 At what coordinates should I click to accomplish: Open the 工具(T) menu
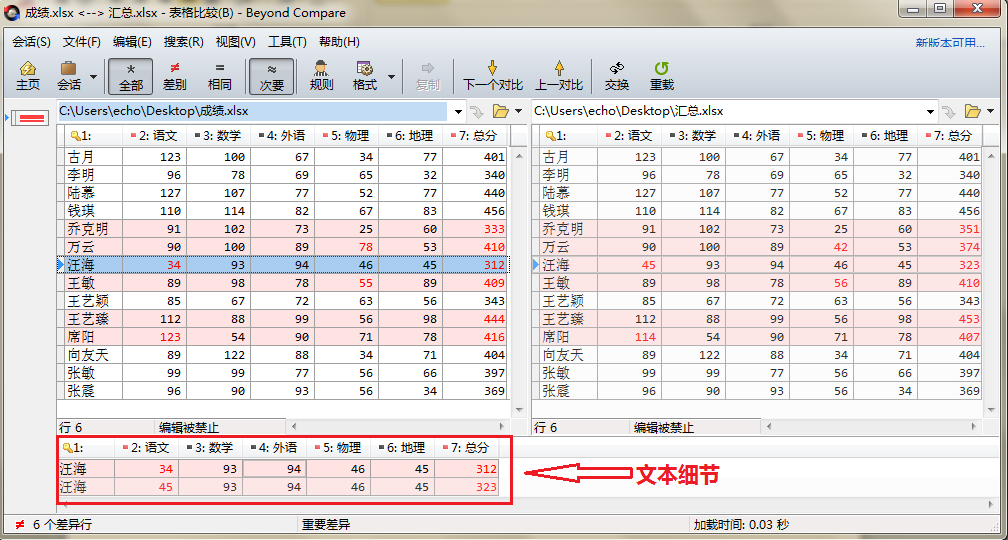click(287, 42)
